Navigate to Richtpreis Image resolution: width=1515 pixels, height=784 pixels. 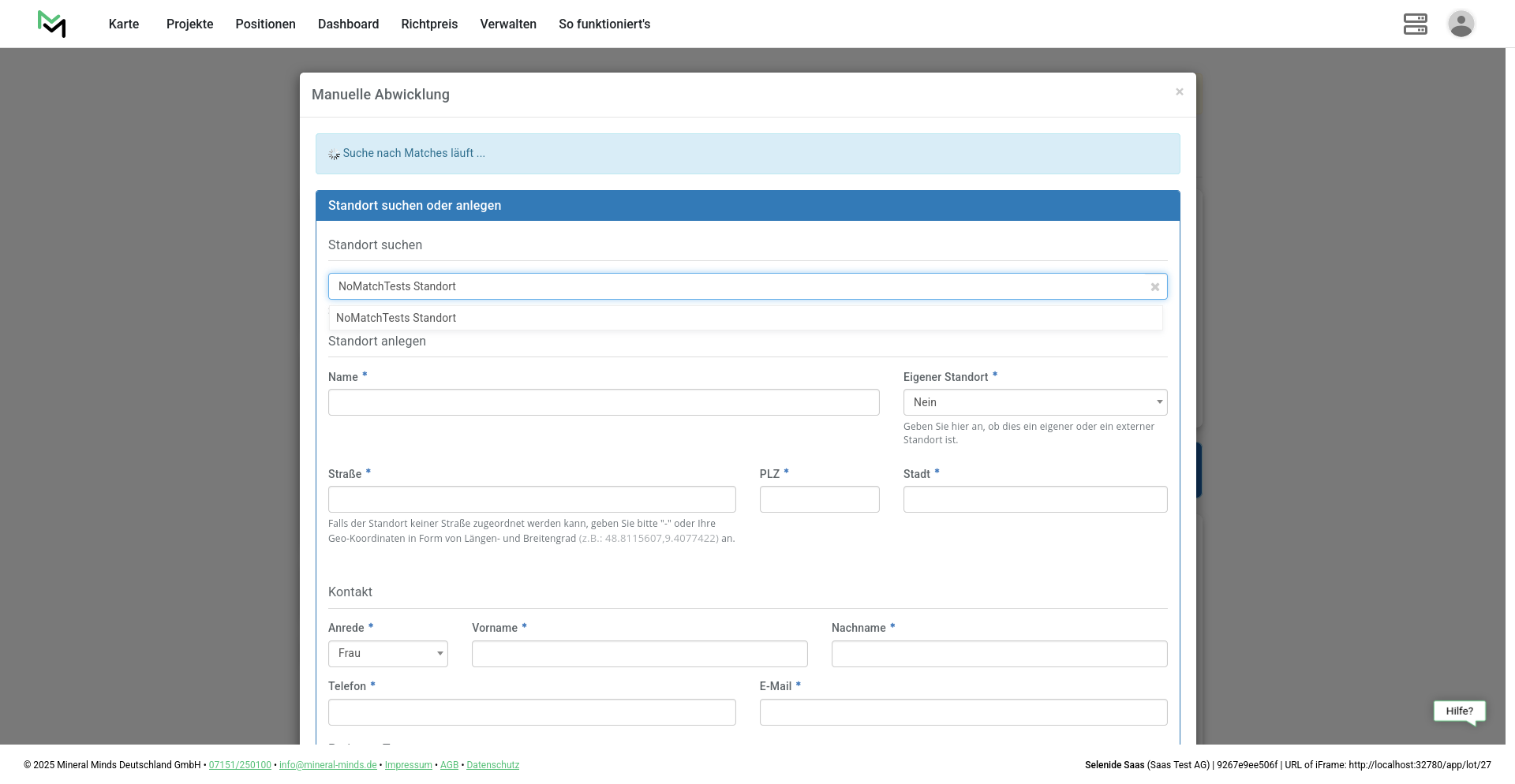429,24
